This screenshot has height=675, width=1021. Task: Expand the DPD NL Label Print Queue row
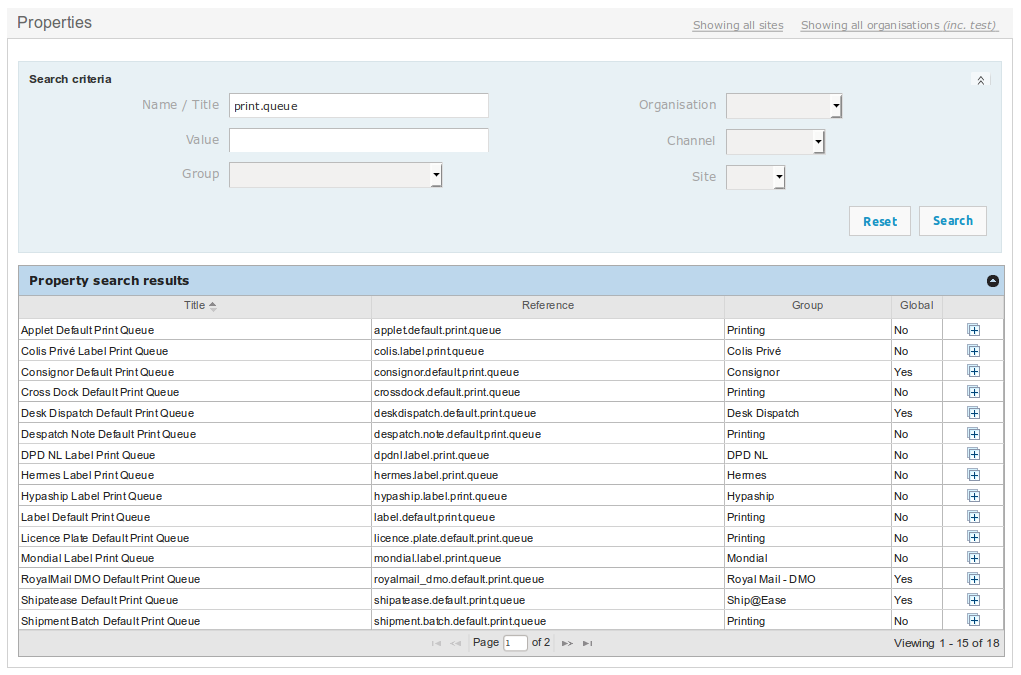click(973, 454)
